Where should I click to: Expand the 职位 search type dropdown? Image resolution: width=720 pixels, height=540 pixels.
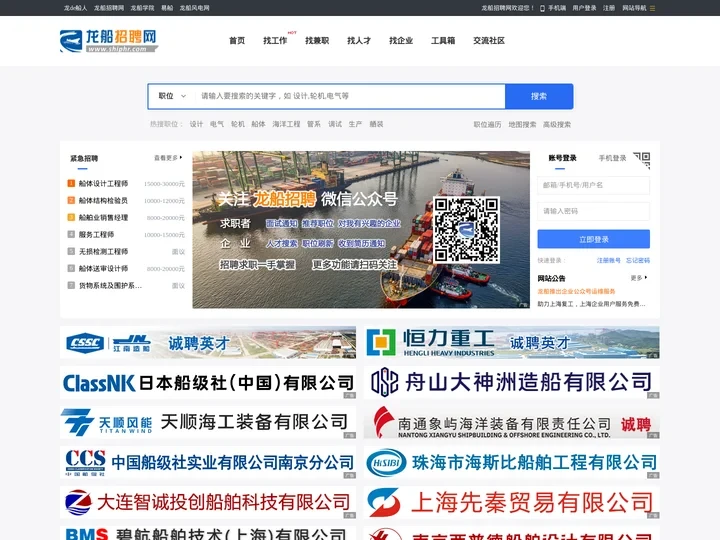[x=172, y=96]
